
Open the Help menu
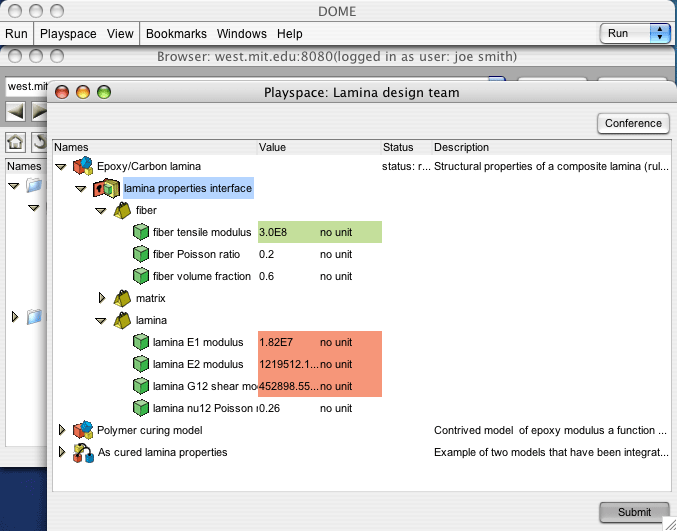coord(290,34)
